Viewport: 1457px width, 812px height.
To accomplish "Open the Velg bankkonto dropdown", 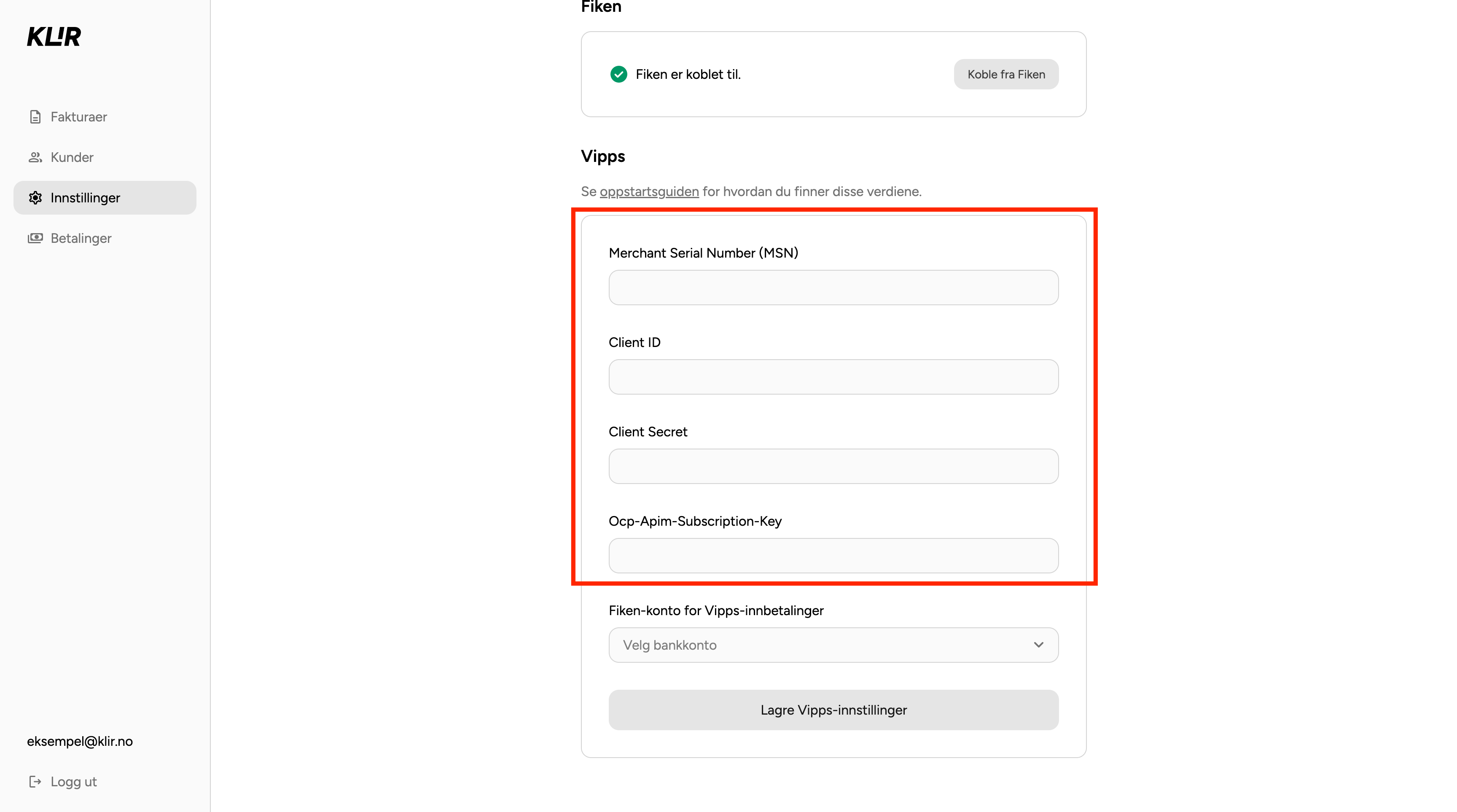I will tap(834, 645).
